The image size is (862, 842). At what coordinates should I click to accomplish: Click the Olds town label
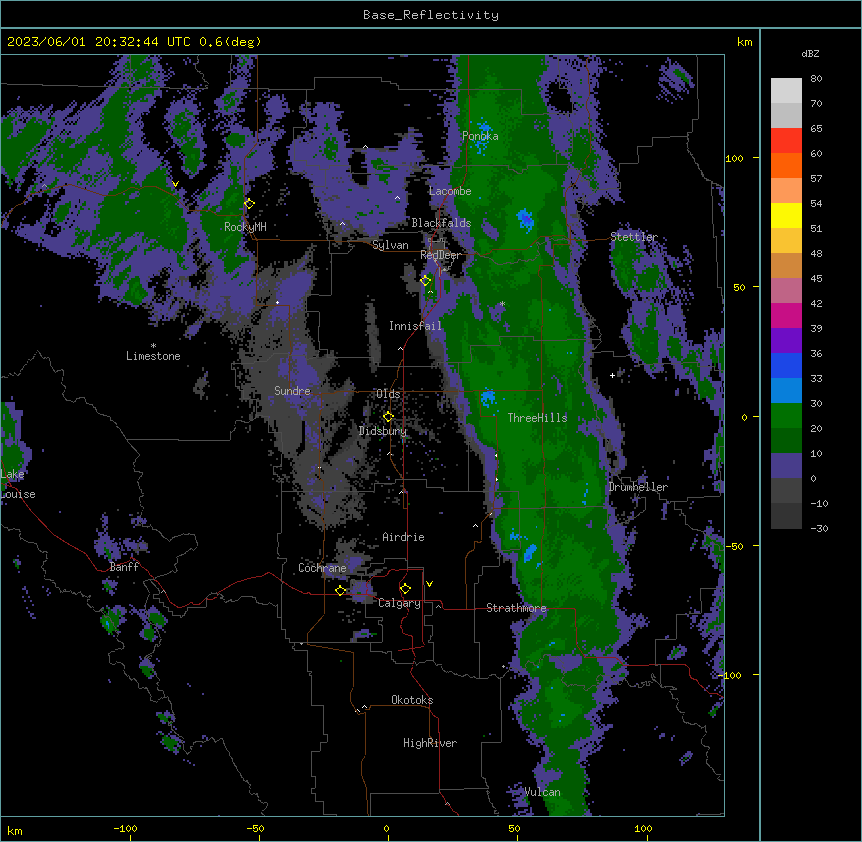click(x=388, y=394)
